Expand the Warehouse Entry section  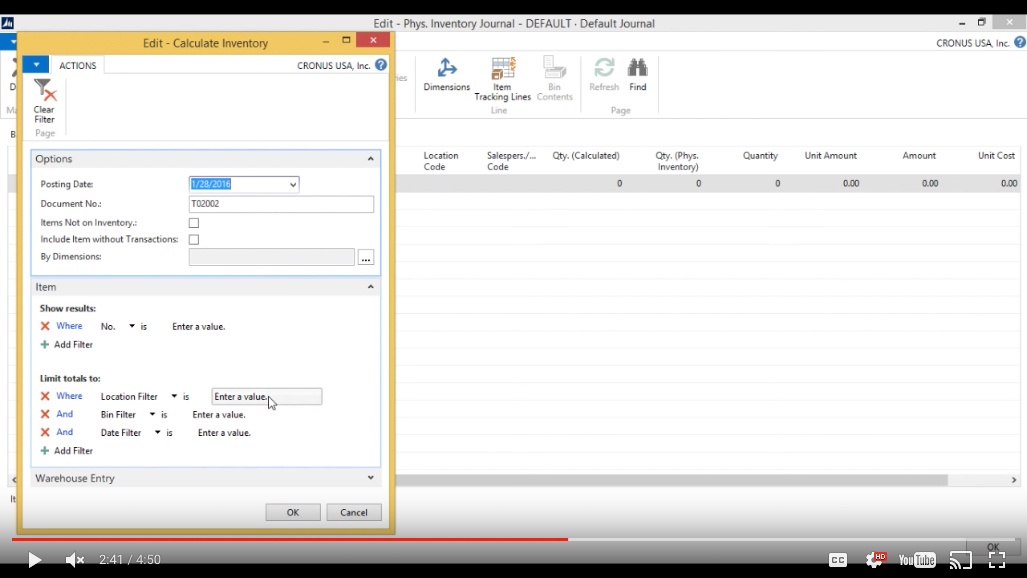coord(371,478)
